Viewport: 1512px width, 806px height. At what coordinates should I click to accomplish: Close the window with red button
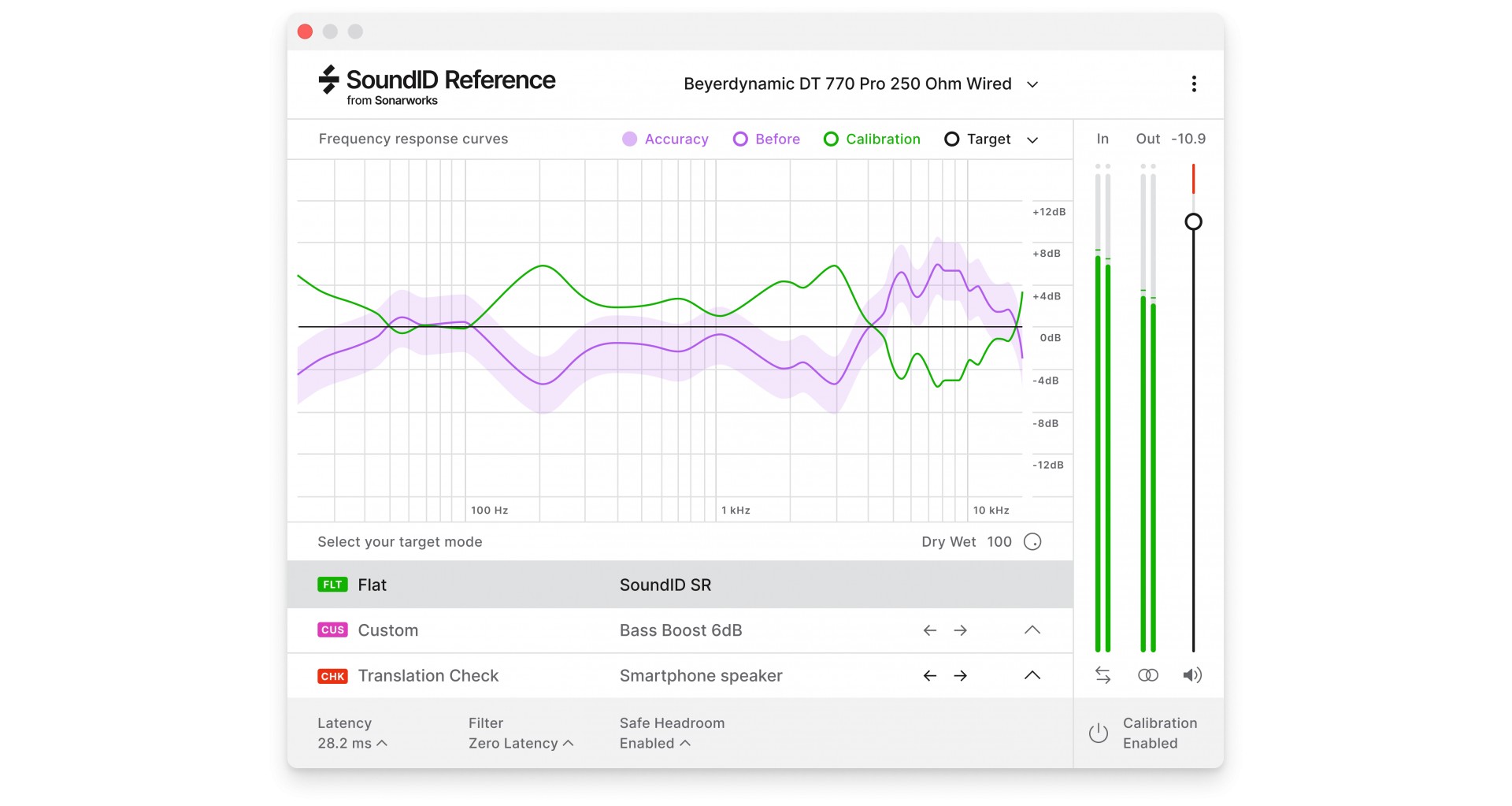[306, 32]
